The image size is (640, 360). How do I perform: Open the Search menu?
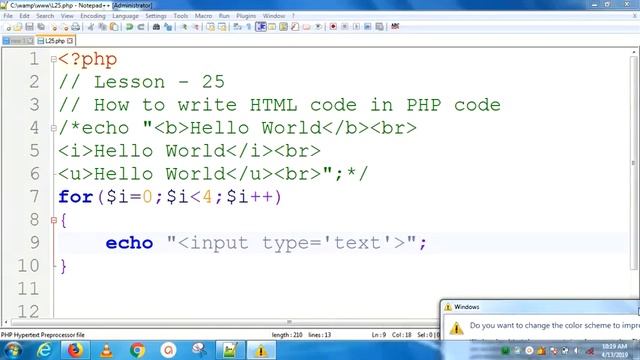coord(45,16)
